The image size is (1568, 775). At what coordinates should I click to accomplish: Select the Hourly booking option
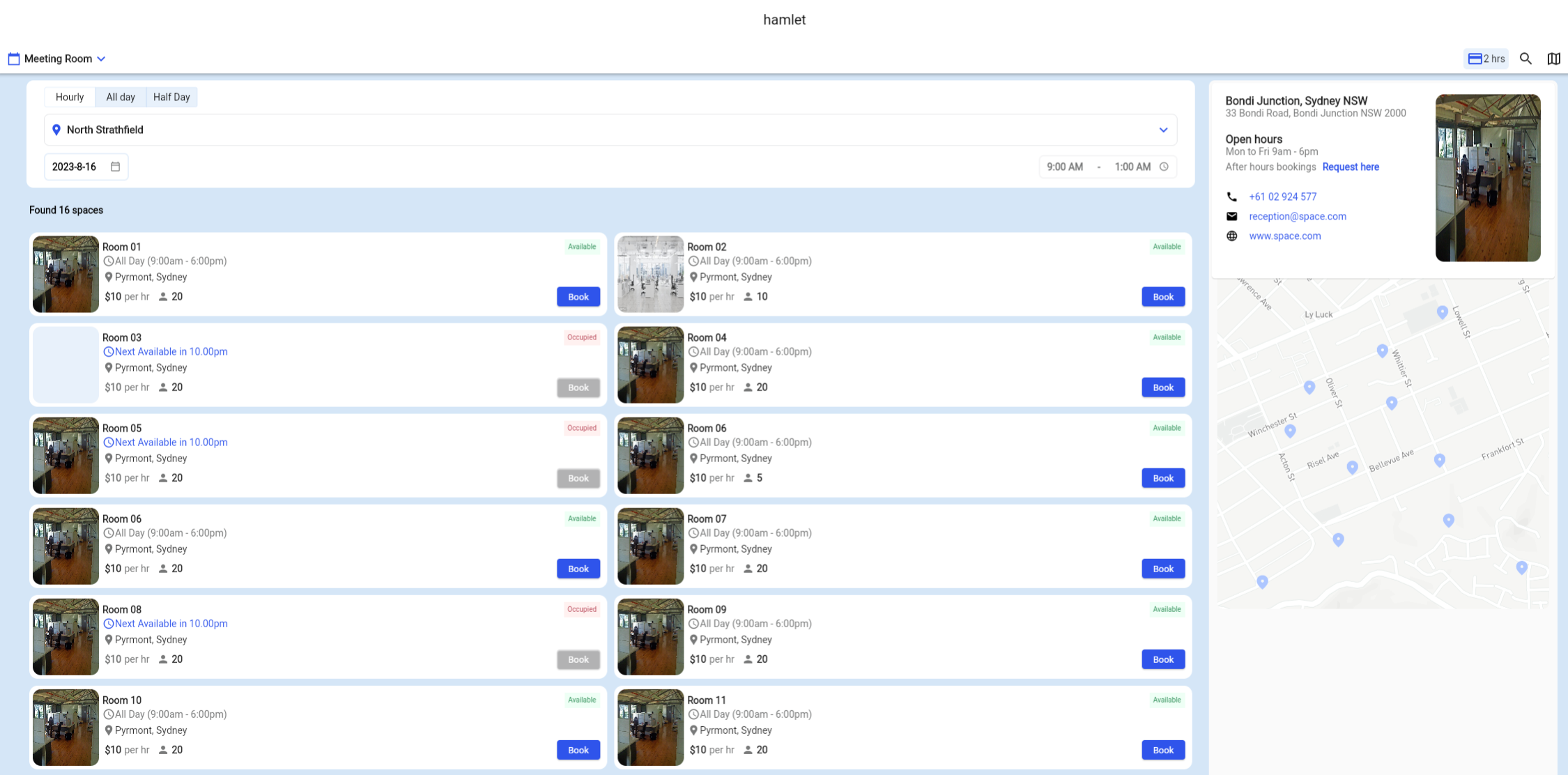coord(70,97)
